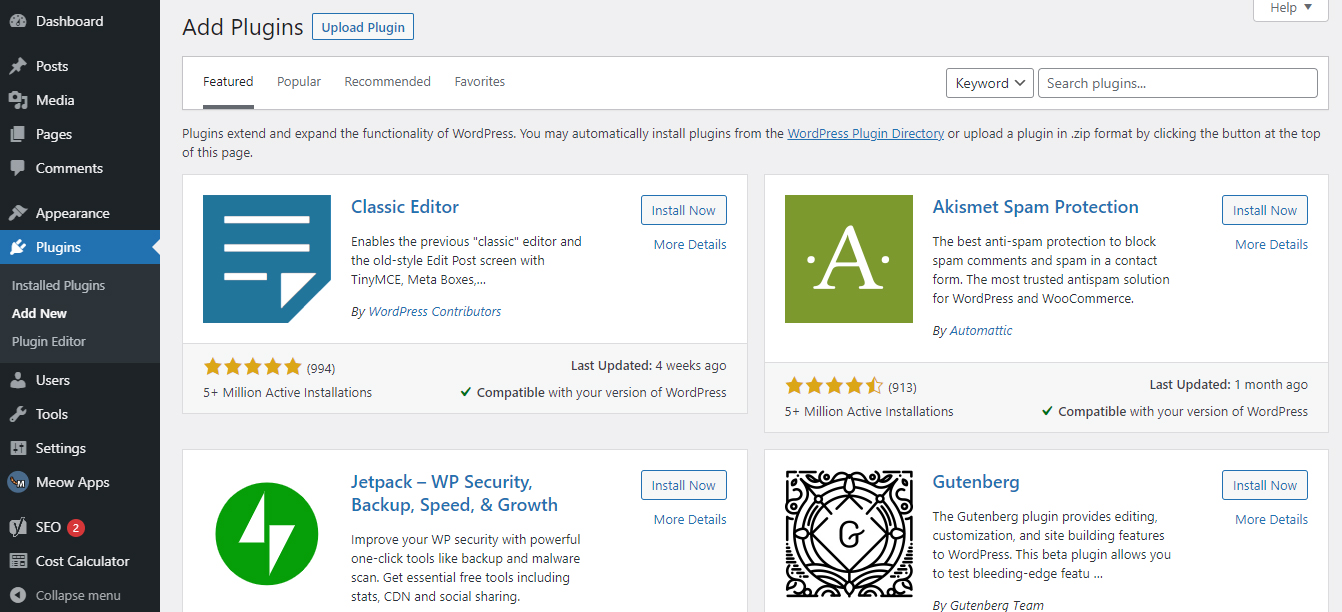Click Classic Editor 5+ Million Active Installations
The width and height of the screenshot is (1342, 612).
(x=288, y=393)
